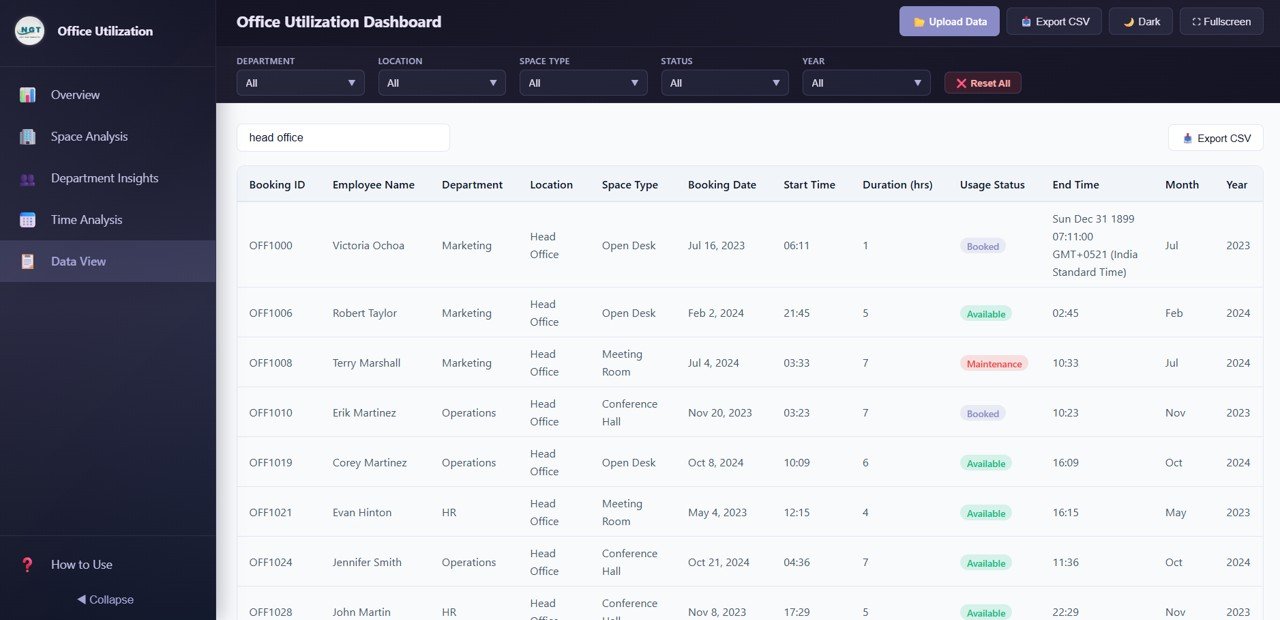Click the moon icon to enable Dark mode
This screenshot has width=1280, height=620.
(x=1129, y=20)
